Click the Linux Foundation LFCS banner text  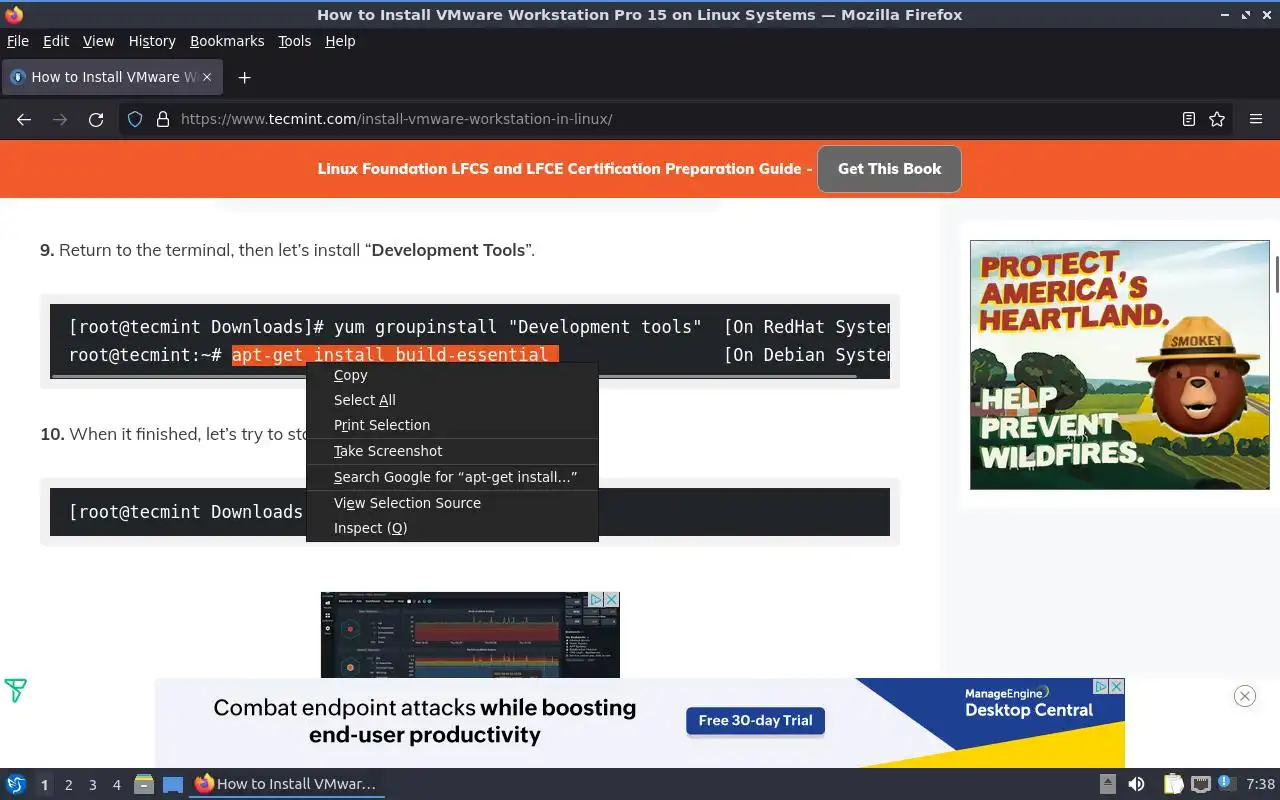click(x=565, y=169)
